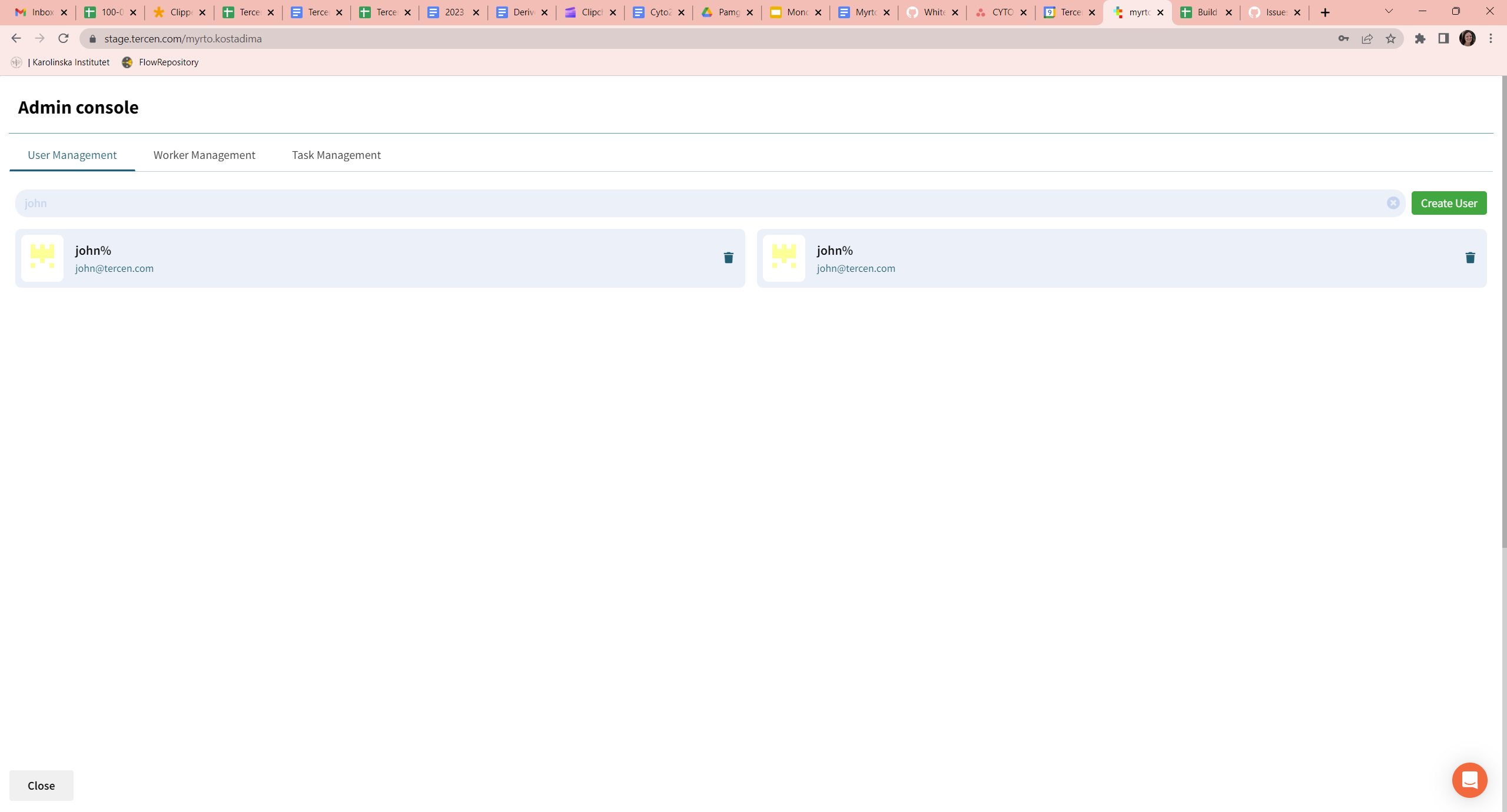Open the chat support bubble

tap(1469, 780)
